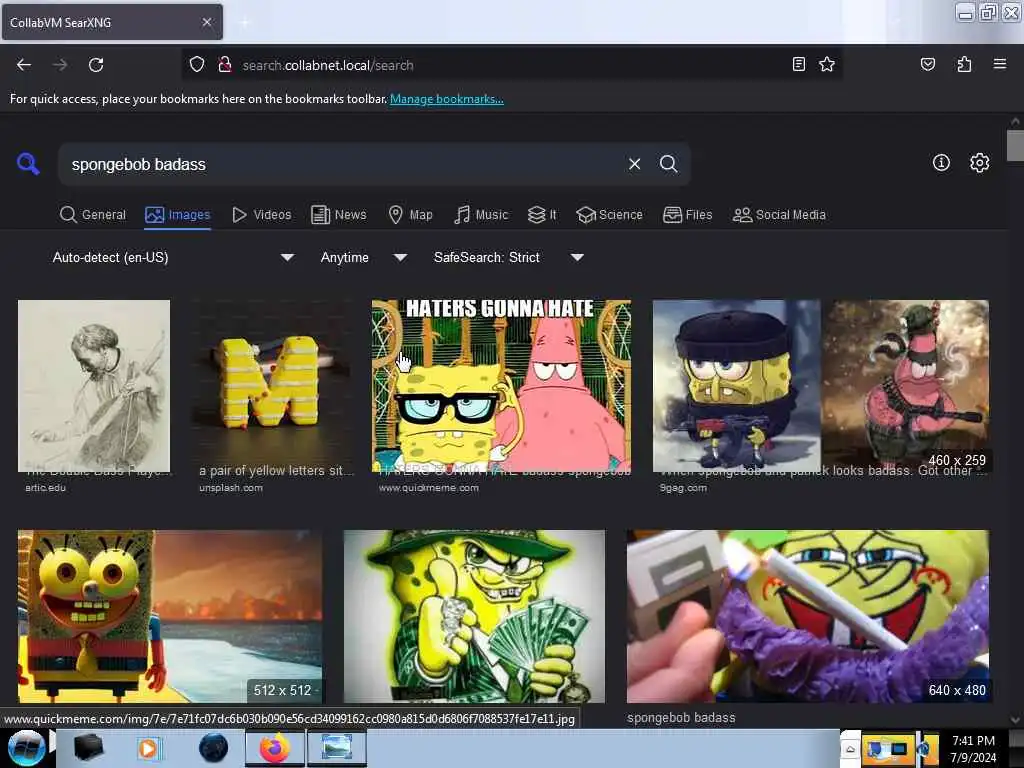1024x768 pixels.
Task: Open the about info icon
Action: (x=941, y=163)
